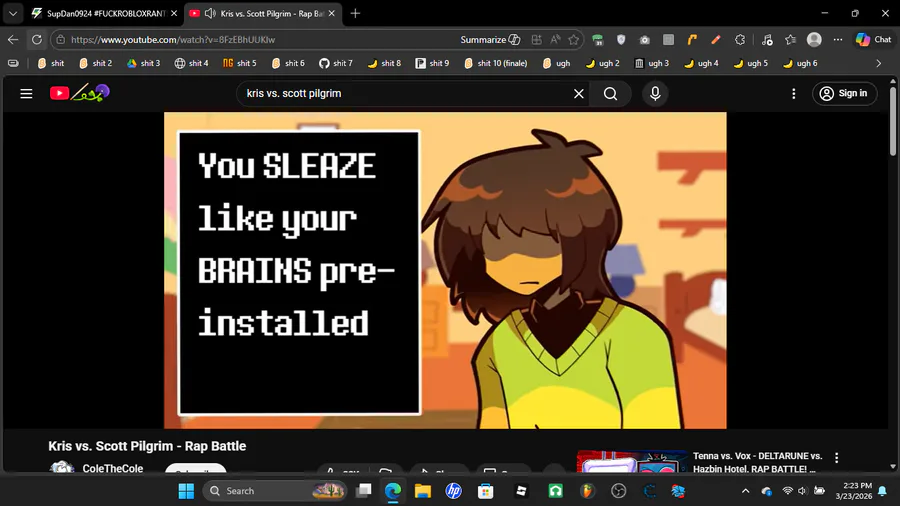Open the camera screenshot extension

(x=645, y=40)
